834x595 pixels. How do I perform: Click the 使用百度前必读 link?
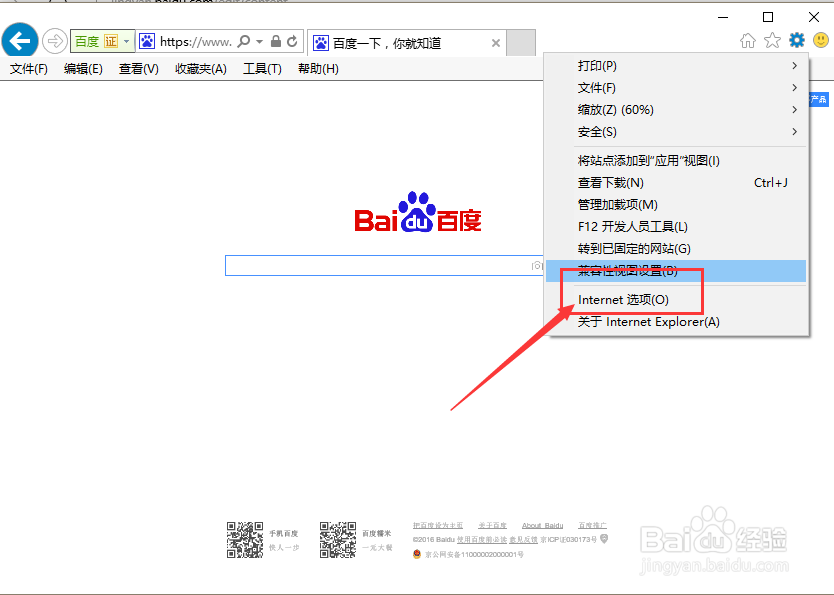(x=482, y=539)
